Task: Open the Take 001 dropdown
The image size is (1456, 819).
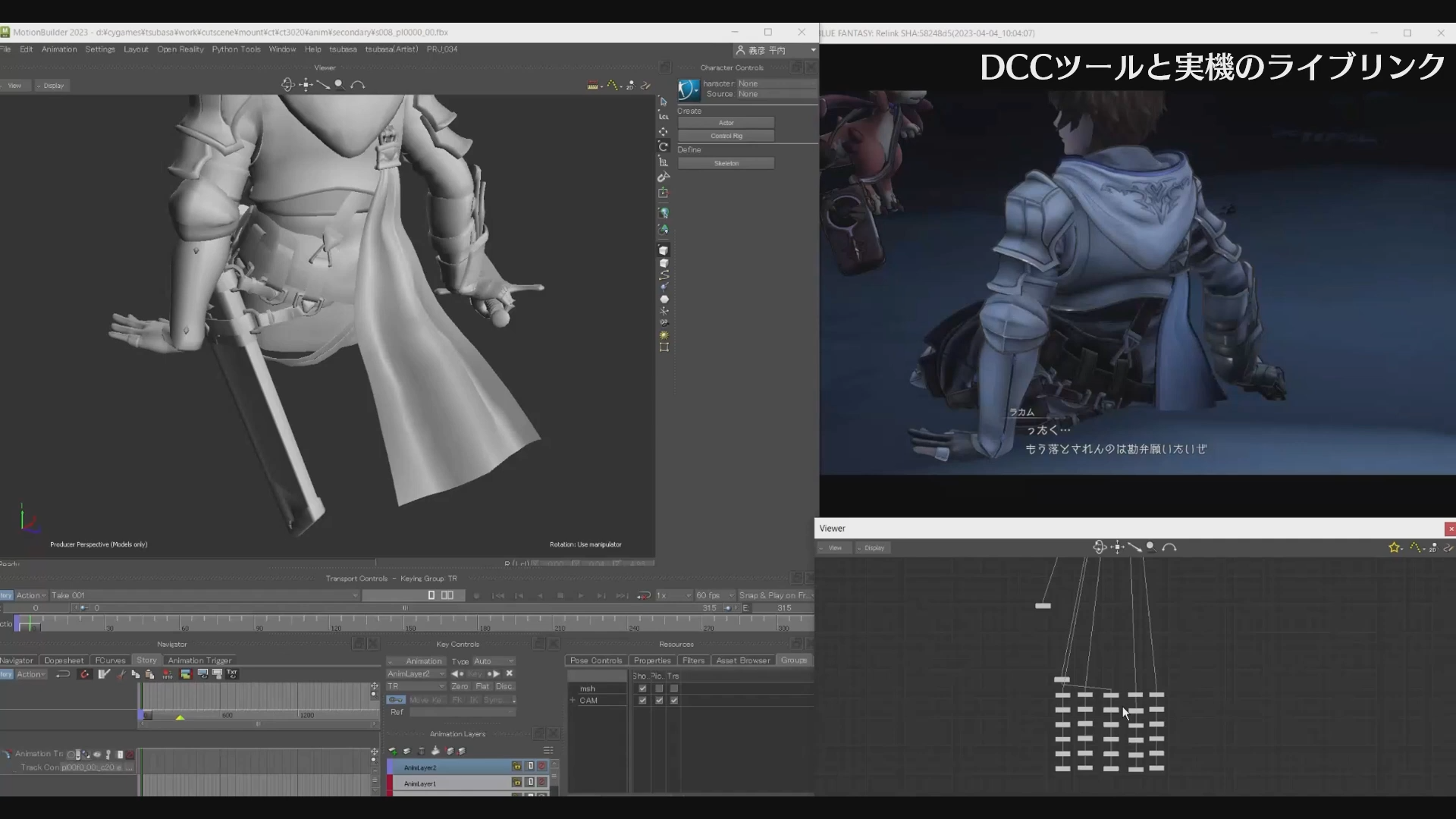Action: [205, 595]
